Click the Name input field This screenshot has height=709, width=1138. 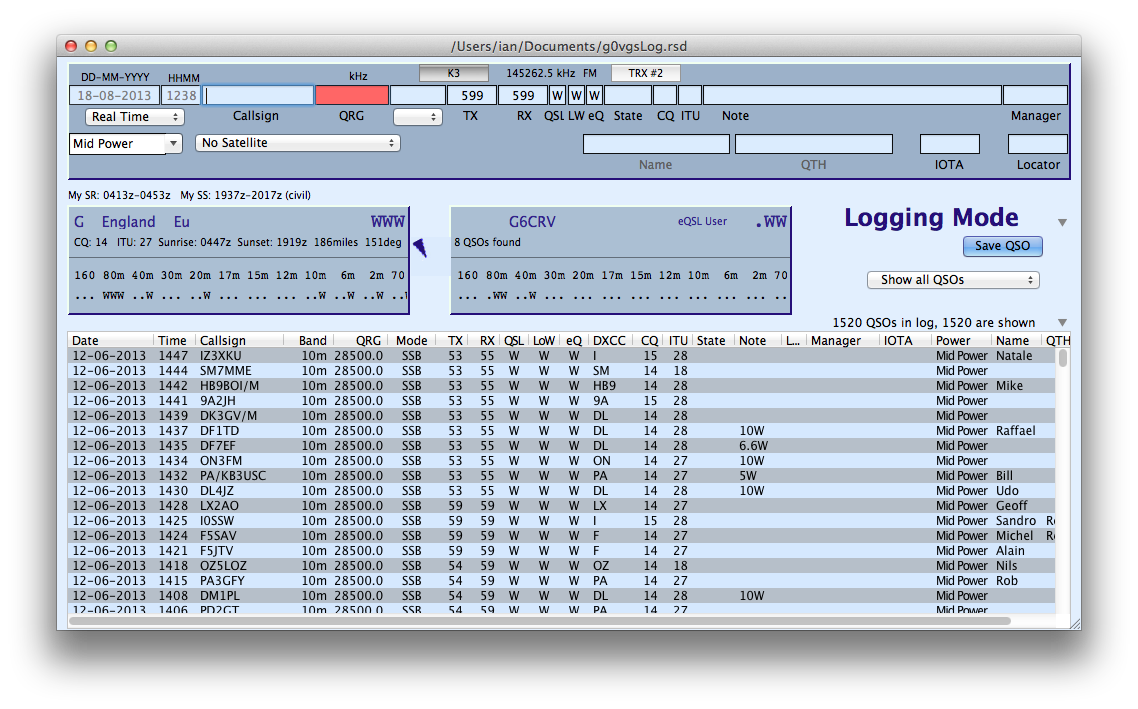tap(656, 144)
